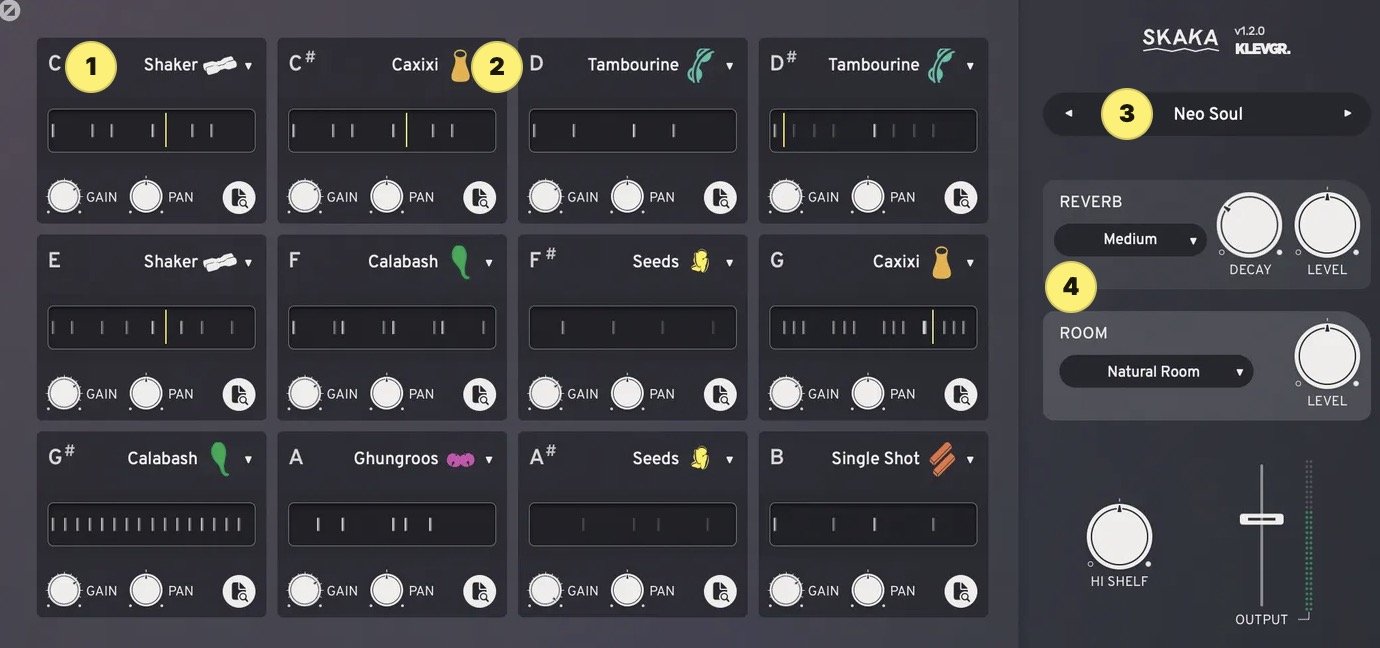Open the Natural Room dropdown
Viewport: 1380px width, 648px height.
point(1156,372)
